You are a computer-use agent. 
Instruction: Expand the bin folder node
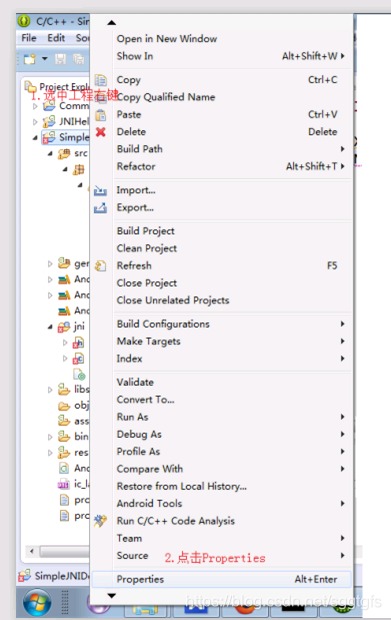tap(50, 437)
